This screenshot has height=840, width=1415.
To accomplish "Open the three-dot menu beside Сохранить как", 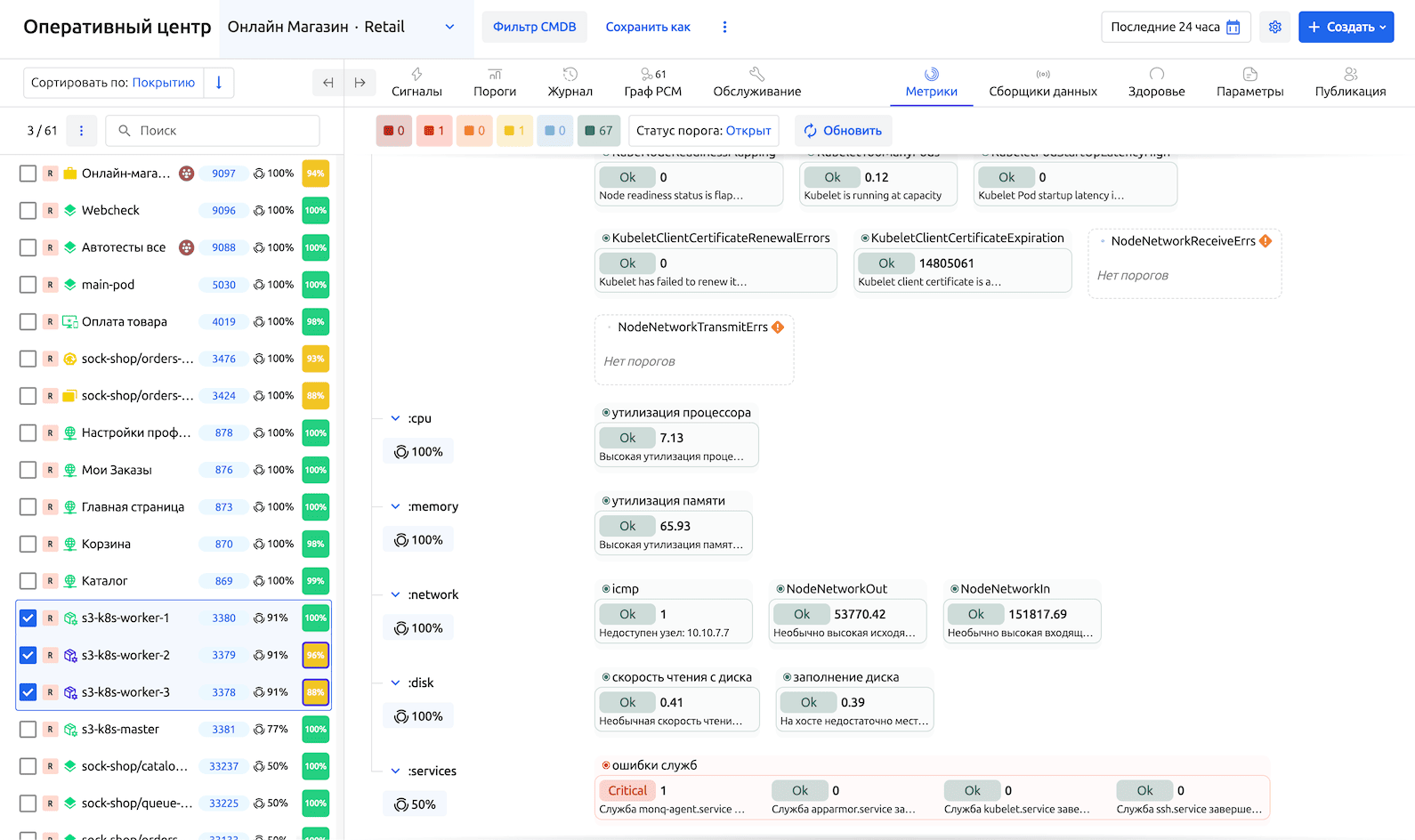I will tap(724, 27).
